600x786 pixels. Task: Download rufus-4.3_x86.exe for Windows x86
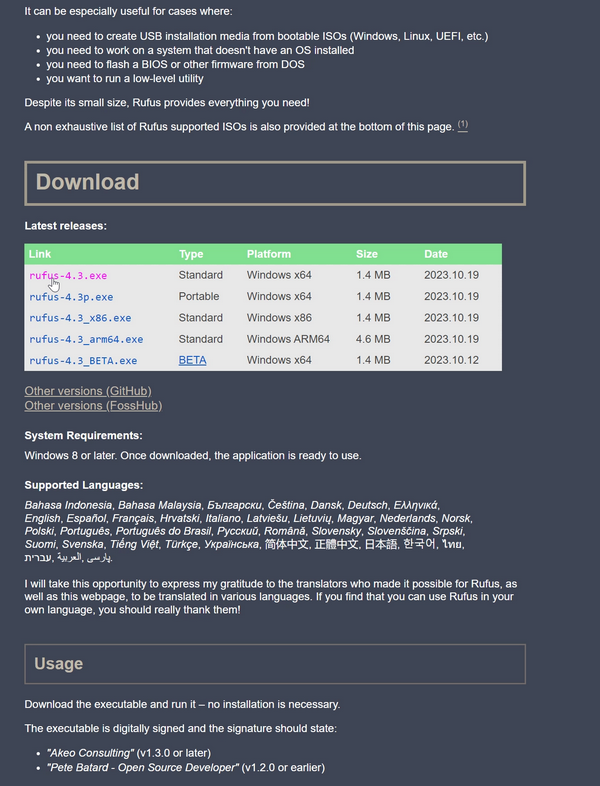pos(80,318)
